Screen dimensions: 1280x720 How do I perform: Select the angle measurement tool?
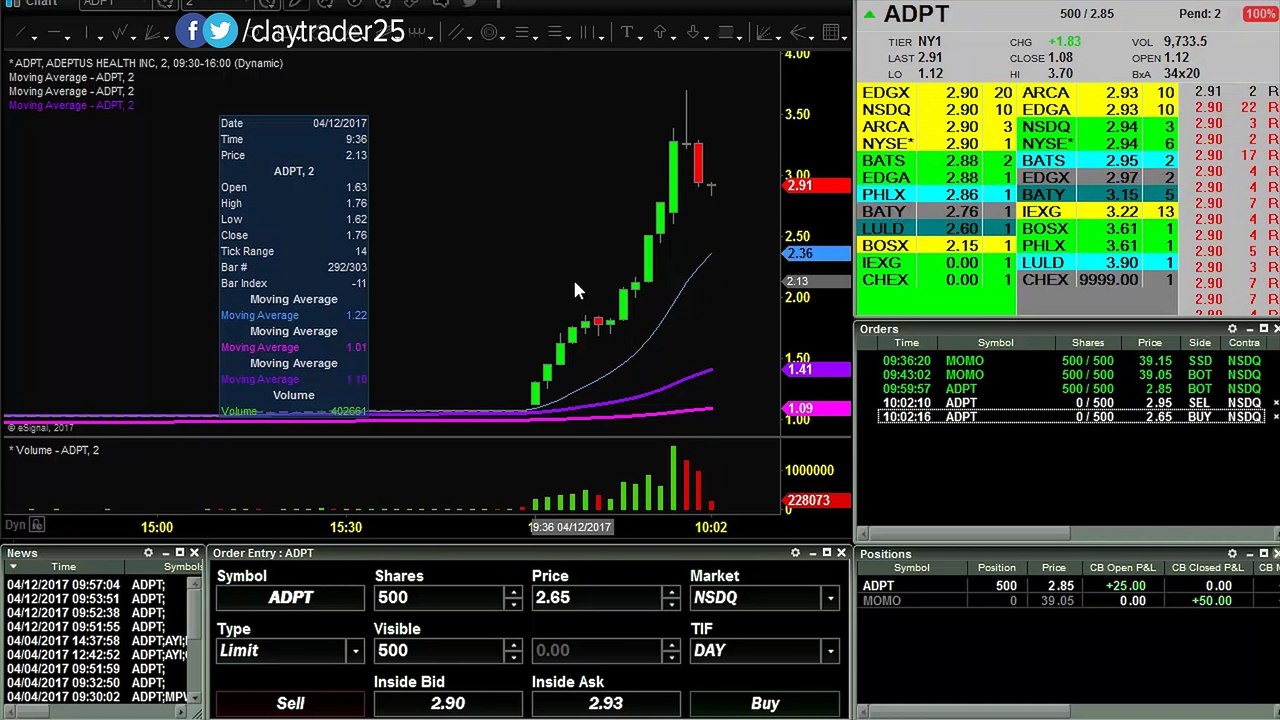765,34
